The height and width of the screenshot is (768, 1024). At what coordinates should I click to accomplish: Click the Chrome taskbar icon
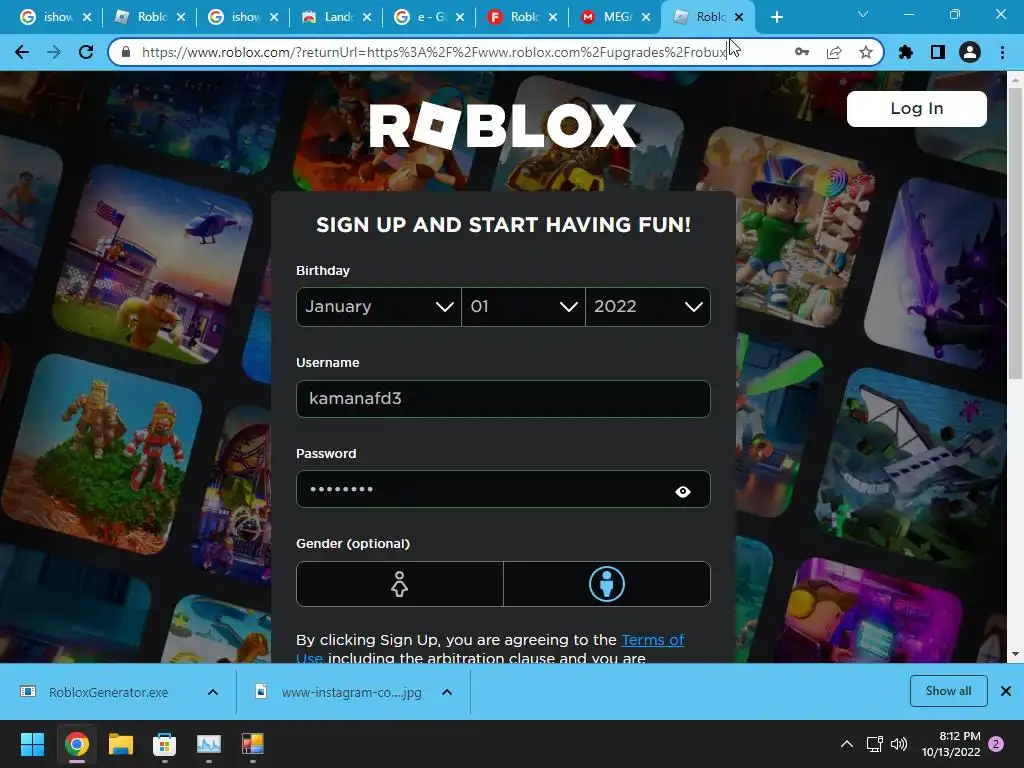pos(76,744)
